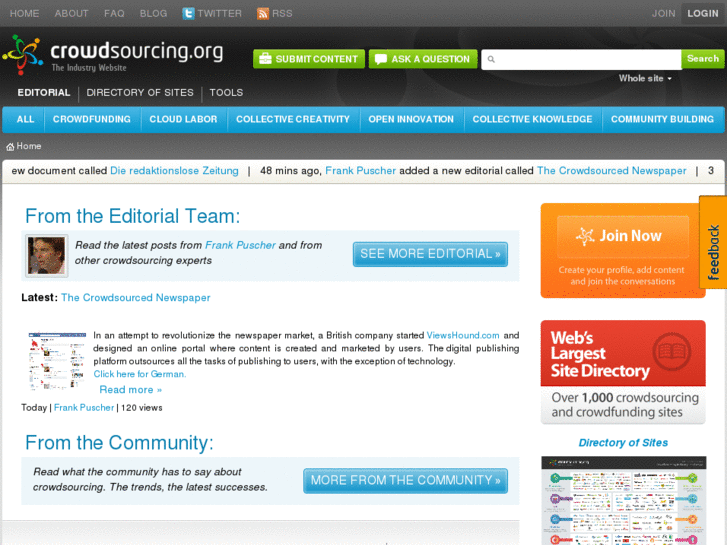Click the newspaper article thumbnail image
Viewport: 727px width, 545px height.
[57, 361]
